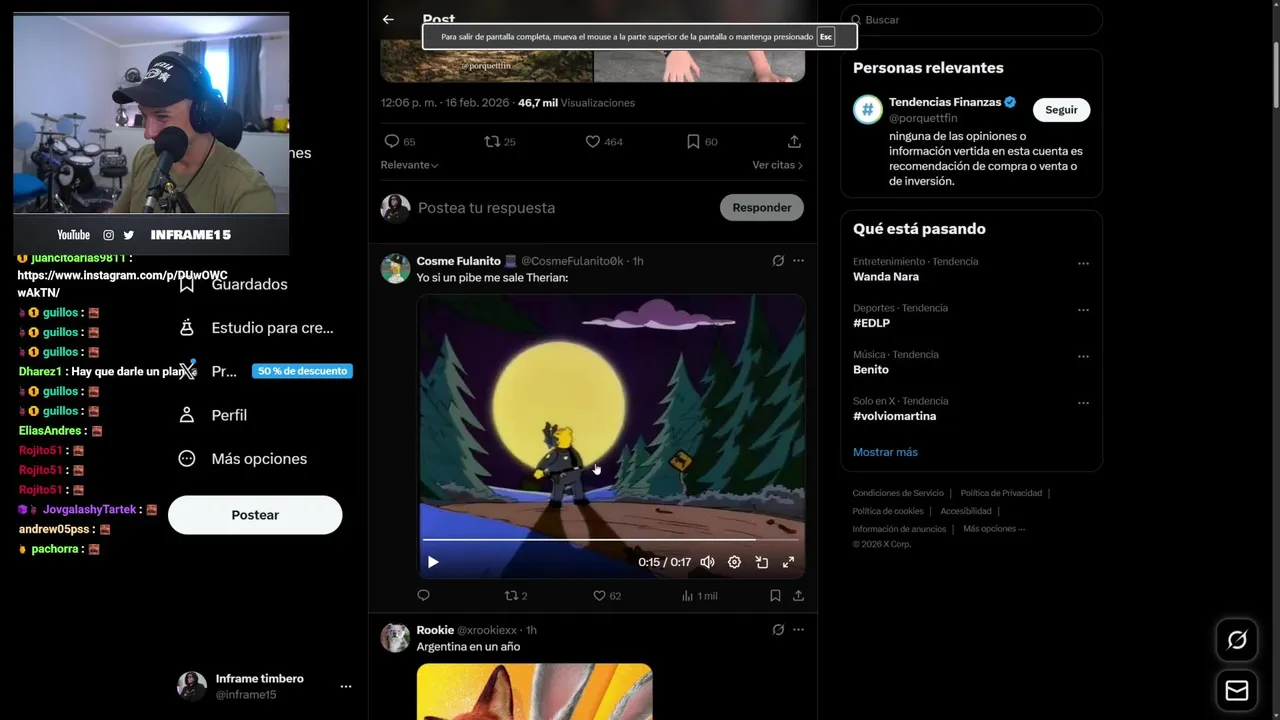Screen dimensions: 1280x720
Task: Open Cosme Fulanito's profile avatar
Action: tap(395, 268)
